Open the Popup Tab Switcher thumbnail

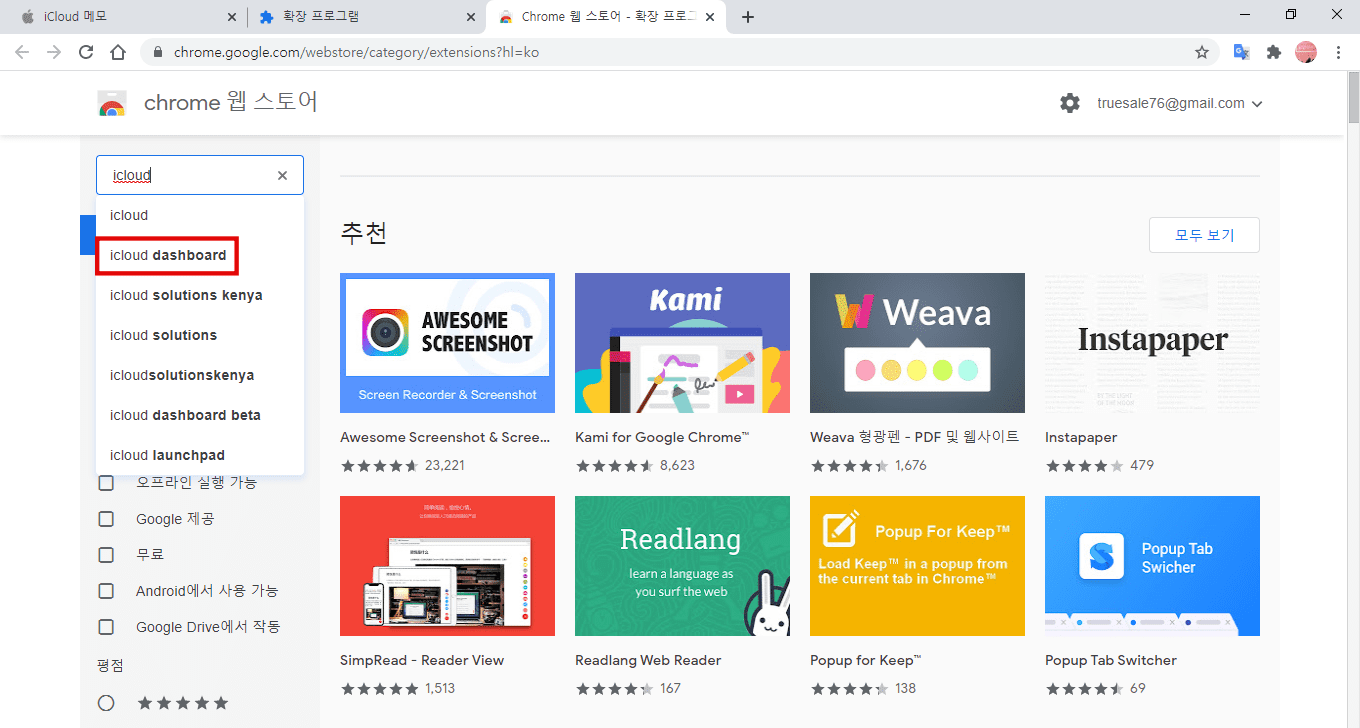(x=1152, y=566)
